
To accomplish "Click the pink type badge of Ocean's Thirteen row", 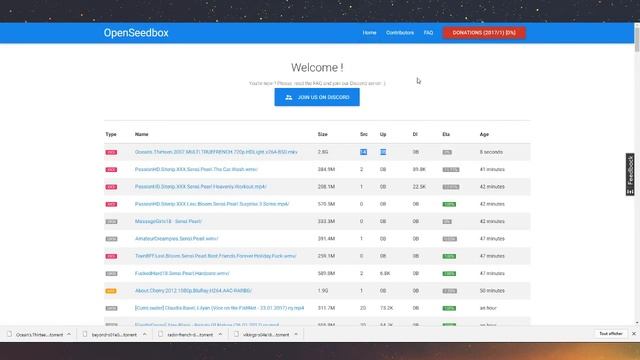I will [x=111, y=152].
